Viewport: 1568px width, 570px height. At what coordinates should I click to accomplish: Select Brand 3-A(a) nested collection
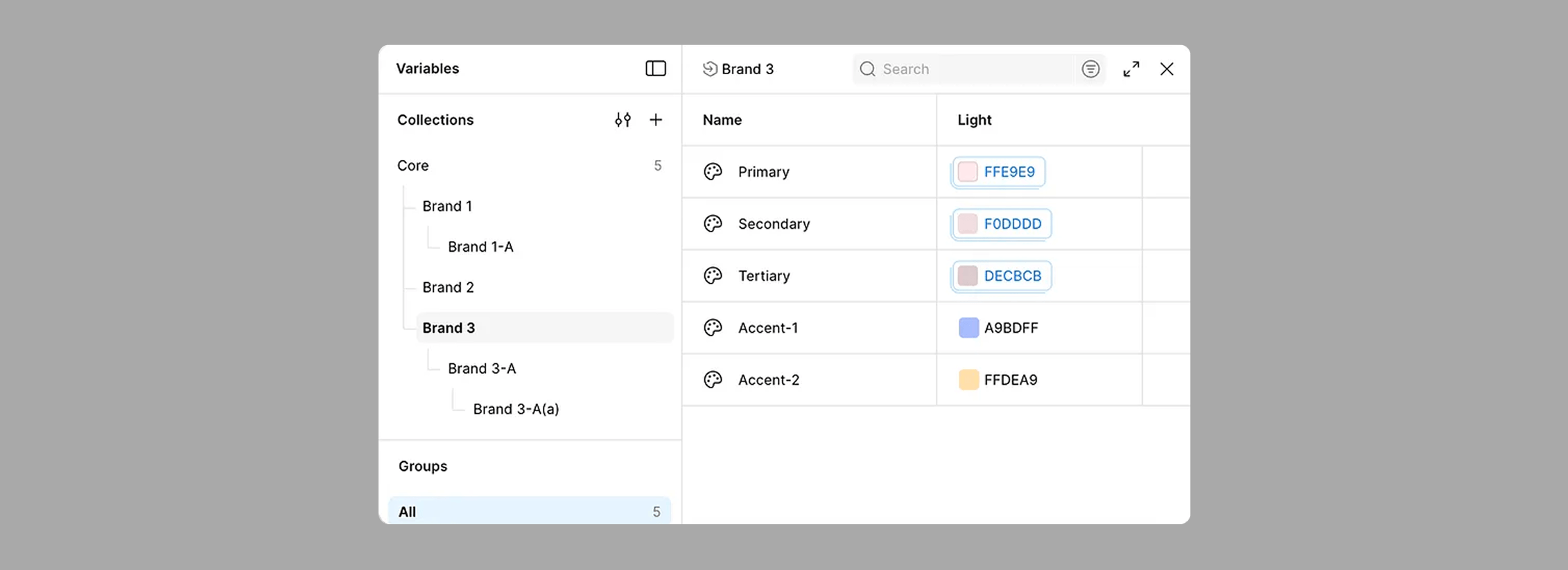pos(516,409)
